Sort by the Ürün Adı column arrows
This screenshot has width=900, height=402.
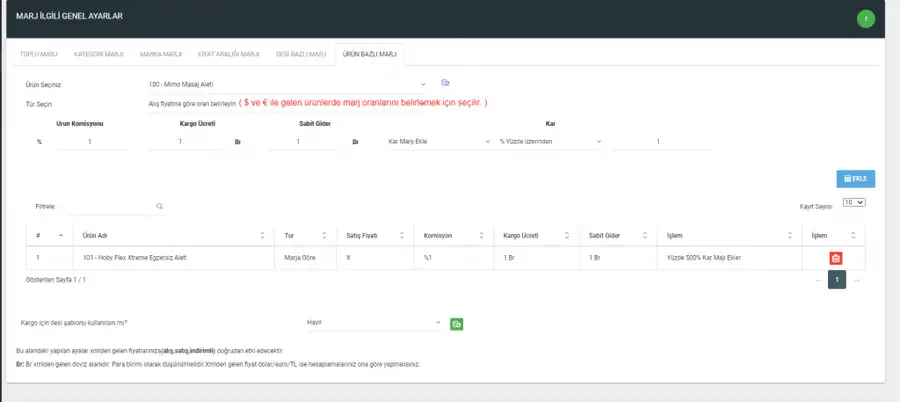pyautogui.click(x=262, y=235)
